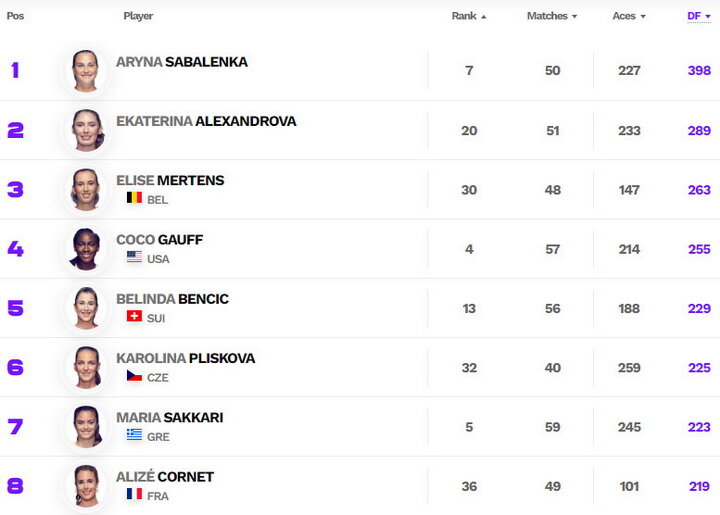The image size is (720, 515).
Task: Click Maria Sakkari's headshot thumbnail
Action: pos(86,426)
